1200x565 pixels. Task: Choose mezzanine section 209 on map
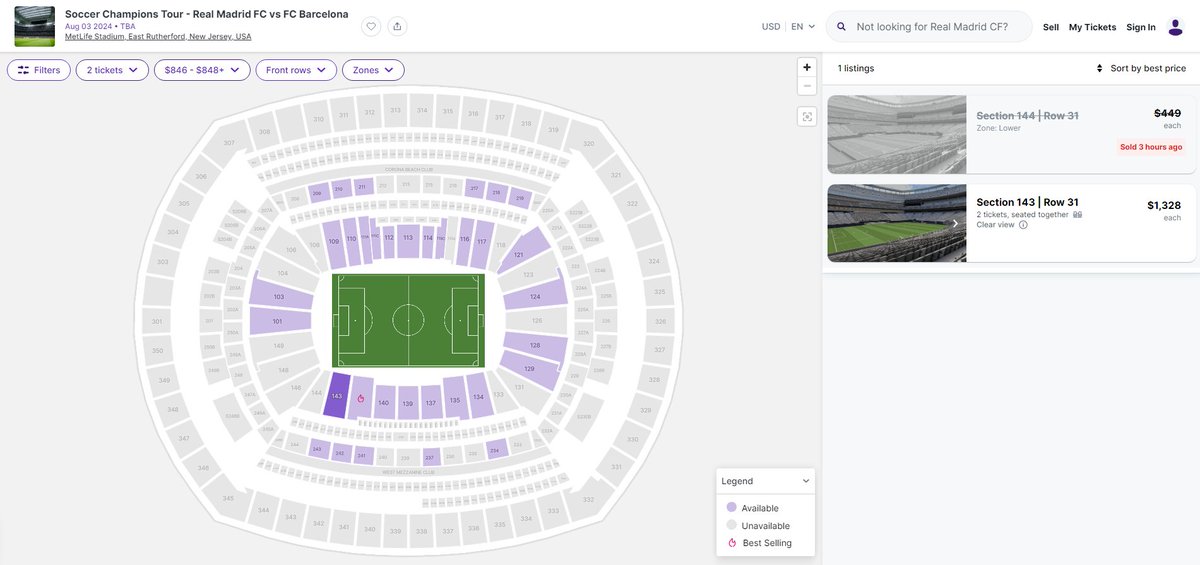pos(317,193)
